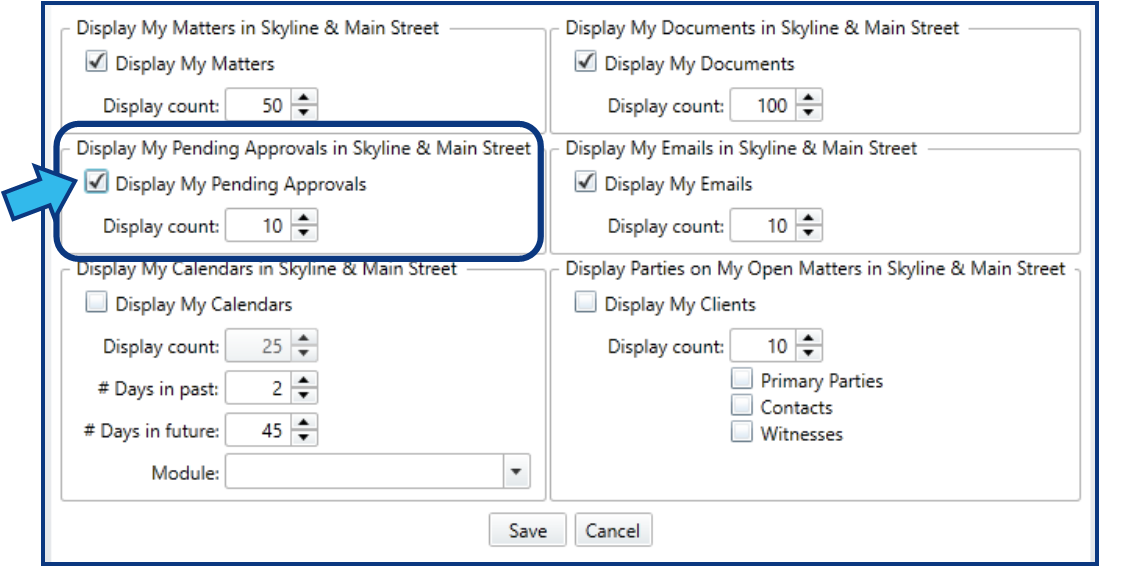The height and width of the screenshot is (567, 1131).
Task: Decrease My Documents display count
Action: point(809,113)
